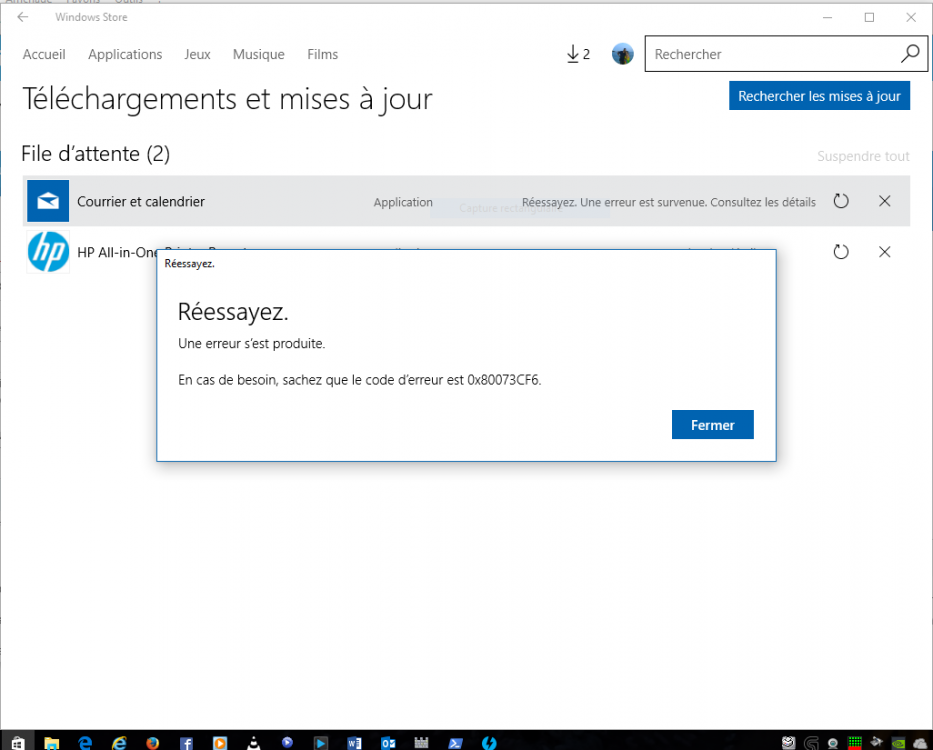Retry the Courrier et calendrier download
Viewport: 933px width, 750px height.
pyautogui.click(x=841, y=201)
